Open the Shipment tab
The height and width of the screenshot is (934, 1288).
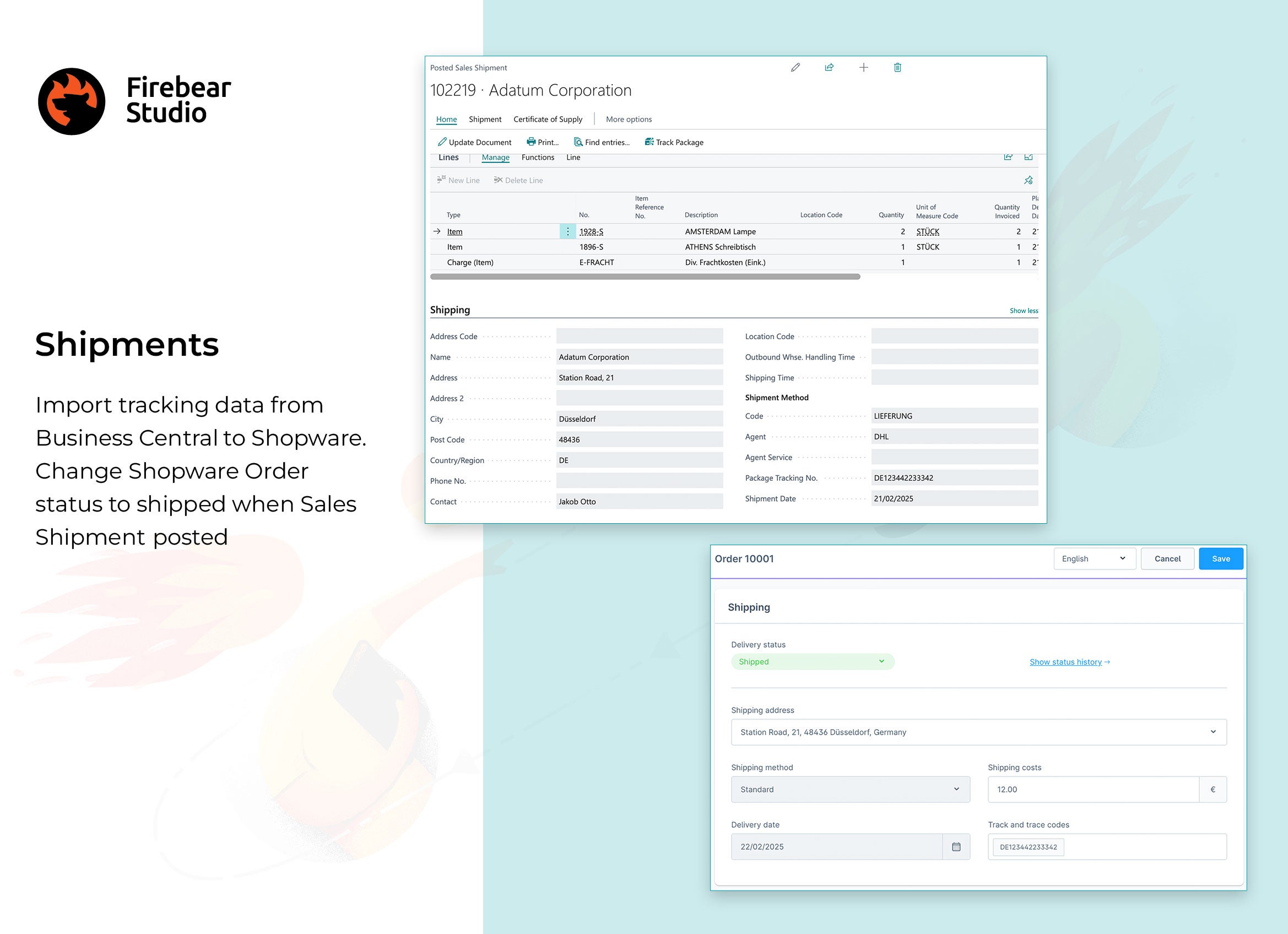485,120
